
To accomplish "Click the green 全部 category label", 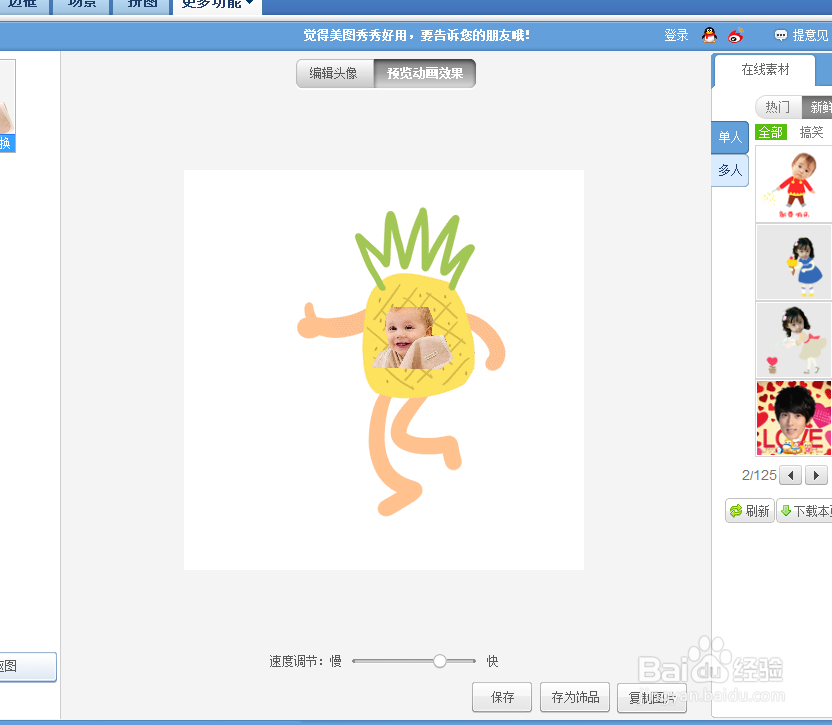I will (771, 131).
